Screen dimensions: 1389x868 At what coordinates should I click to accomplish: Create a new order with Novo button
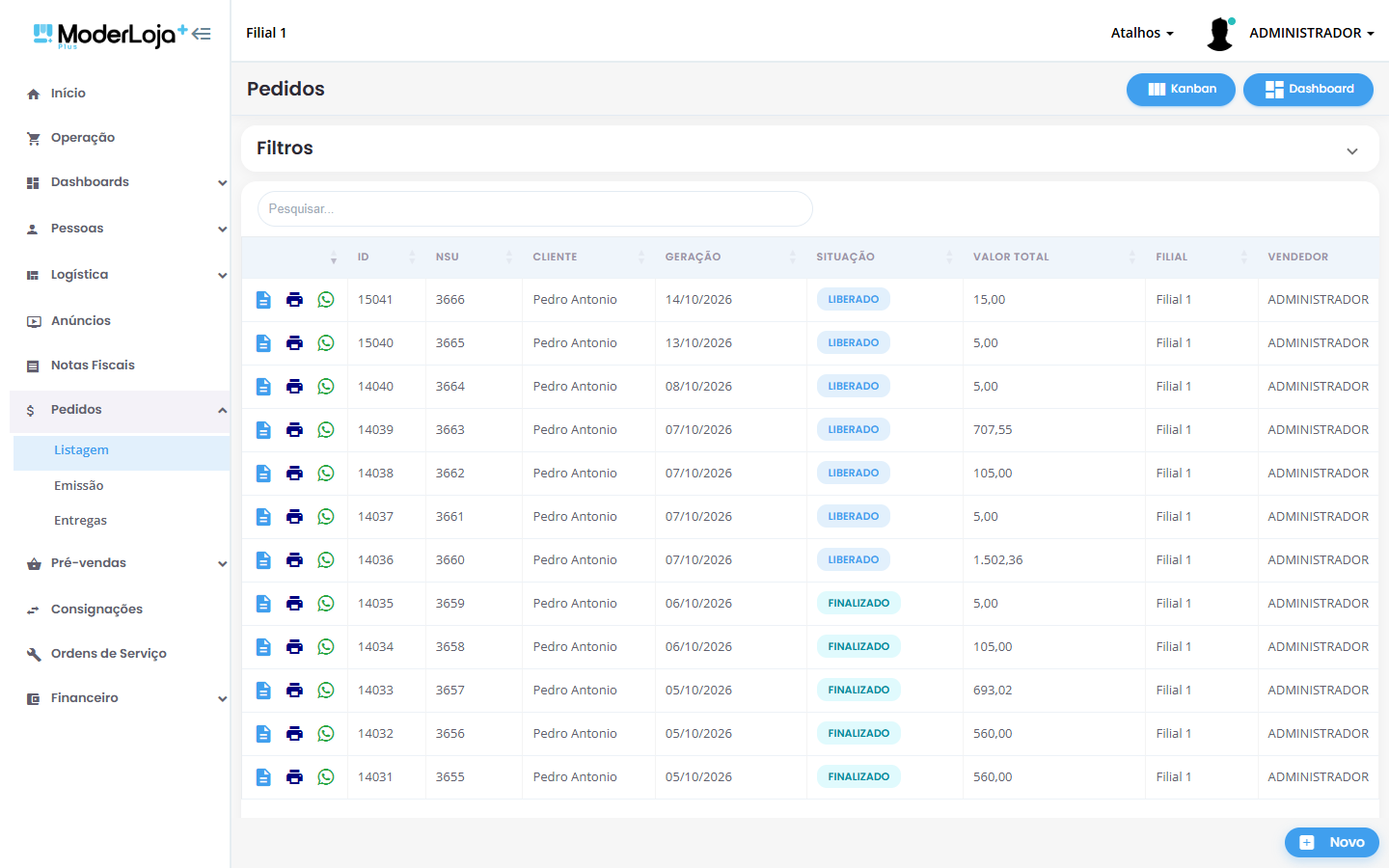tap(1331, 842)
